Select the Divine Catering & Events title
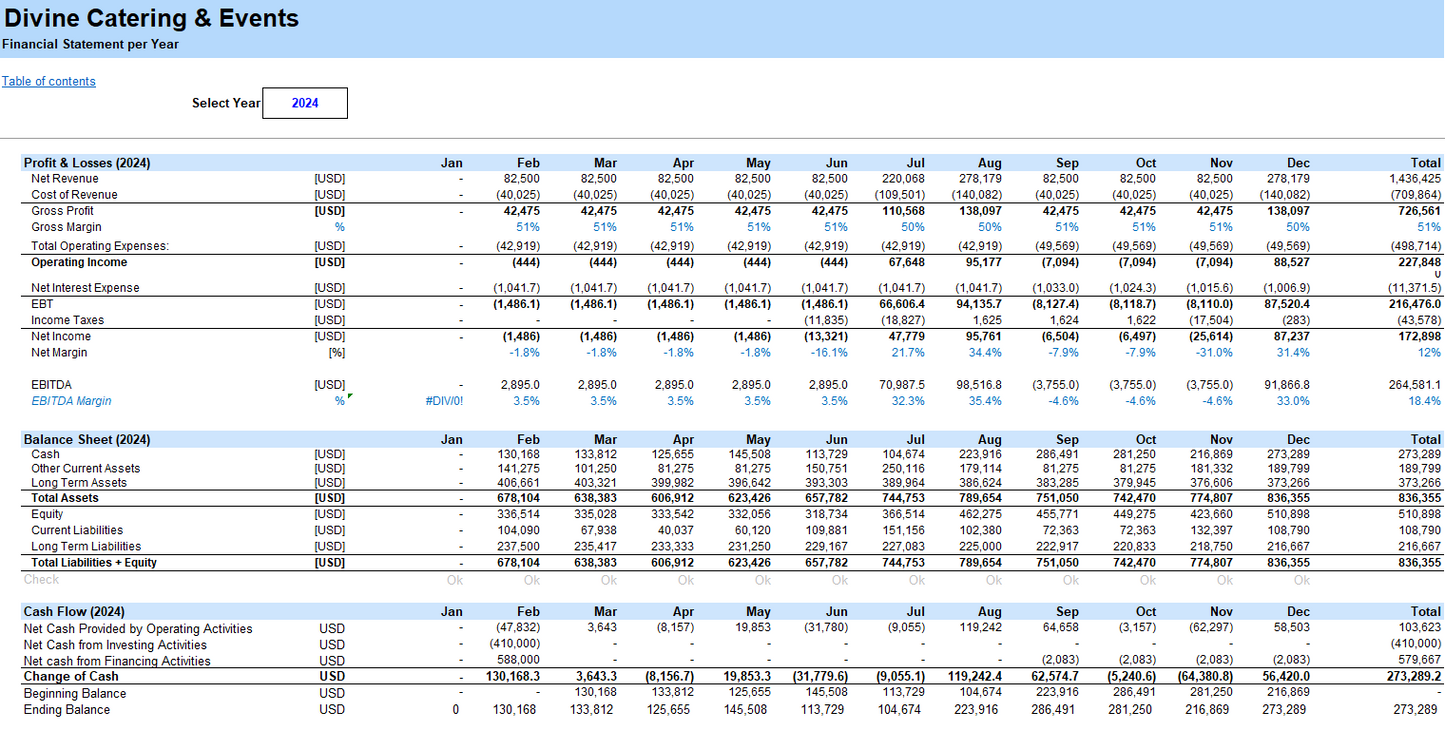The image size is (1445, 731). [x=151, y=18]
